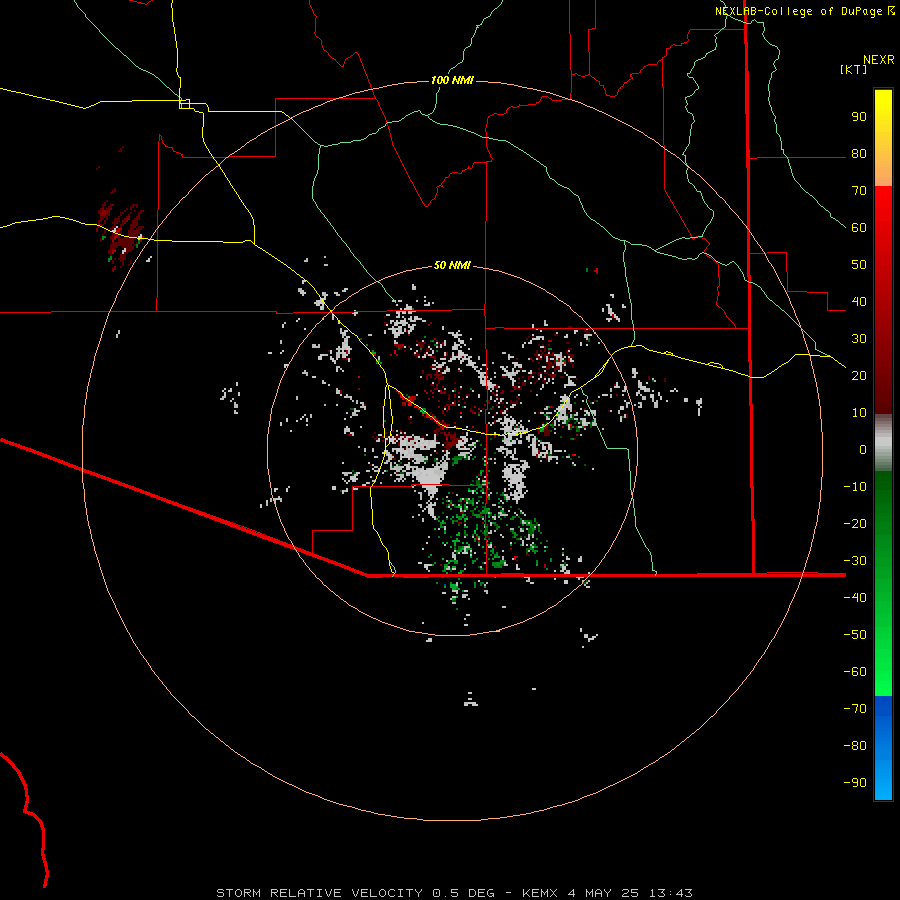Click the -40 value on the velocity scale

coord(855,598)
